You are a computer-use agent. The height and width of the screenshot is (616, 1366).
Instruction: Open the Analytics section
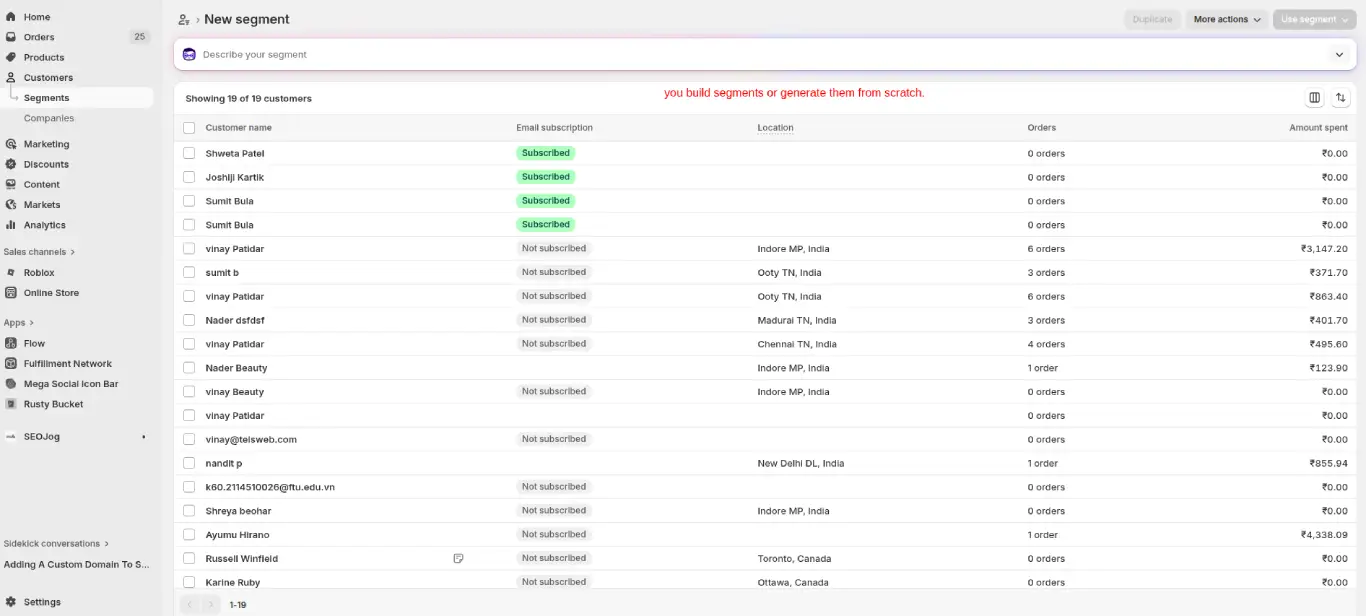click(x=45, y=224)
